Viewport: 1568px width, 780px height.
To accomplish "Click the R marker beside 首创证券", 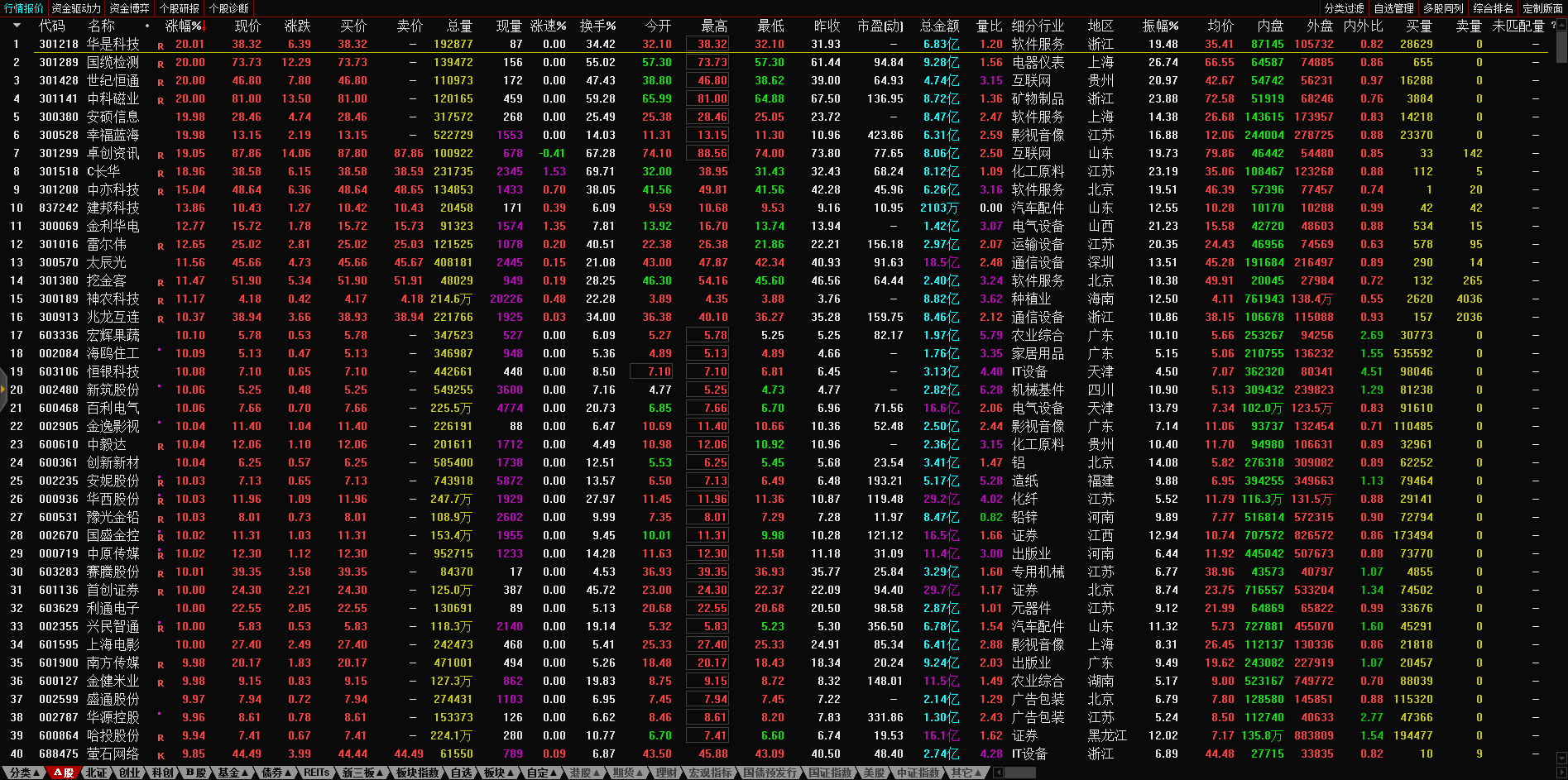I will [161, 591].
